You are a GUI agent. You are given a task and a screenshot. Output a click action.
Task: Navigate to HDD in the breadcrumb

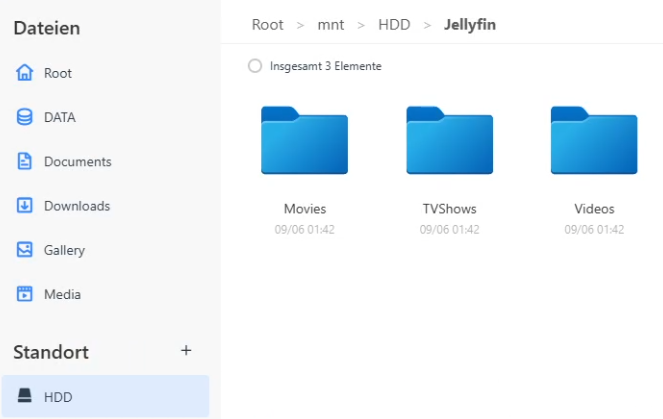click(x=394, y=25)
